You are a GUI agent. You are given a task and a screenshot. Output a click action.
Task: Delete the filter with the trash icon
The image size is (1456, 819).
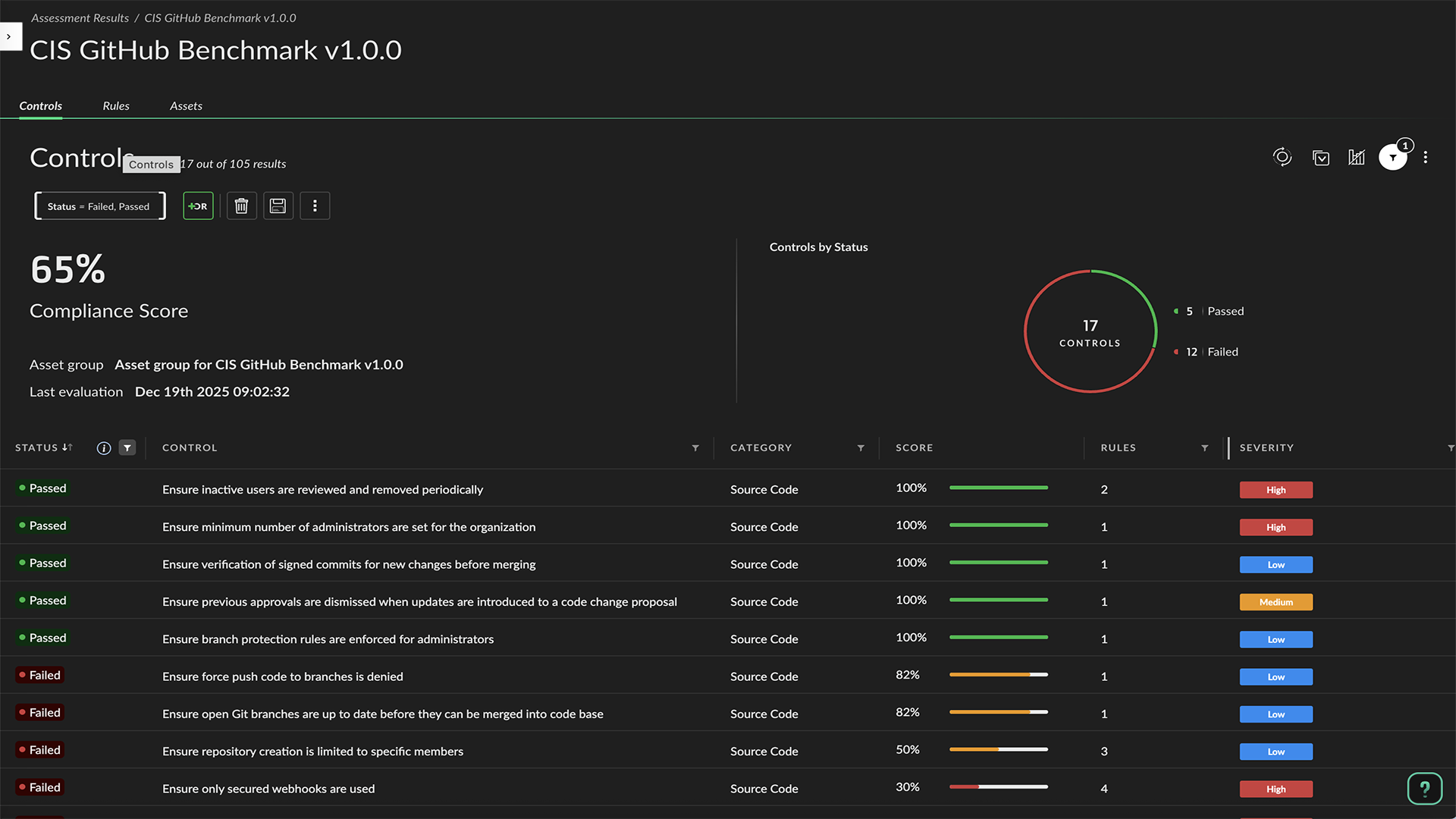241,206
